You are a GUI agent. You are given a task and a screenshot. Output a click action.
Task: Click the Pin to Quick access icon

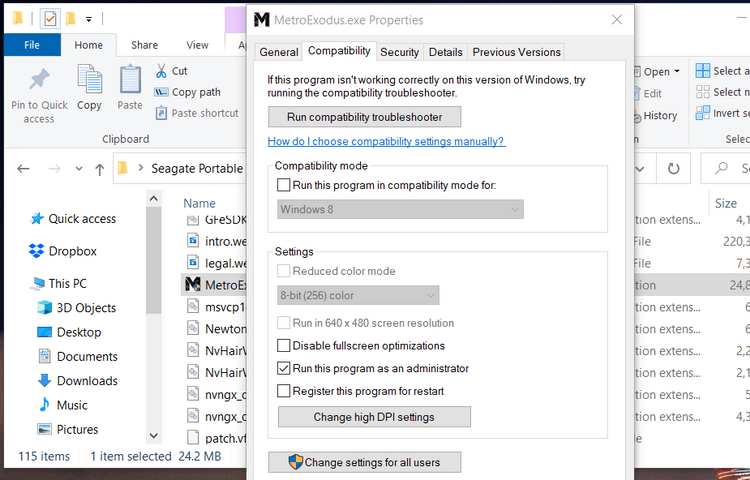39,82
